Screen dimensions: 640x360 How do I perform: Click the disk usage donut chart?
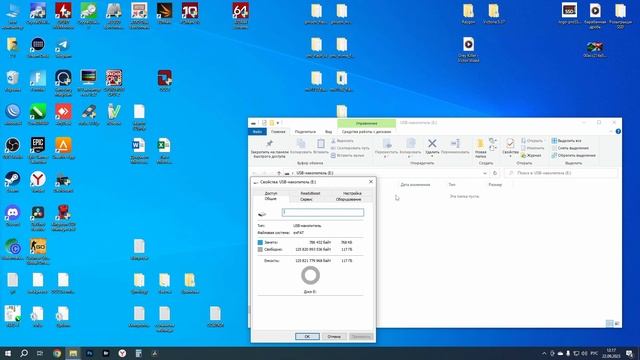pyautogui.click(x=310, y=276)
